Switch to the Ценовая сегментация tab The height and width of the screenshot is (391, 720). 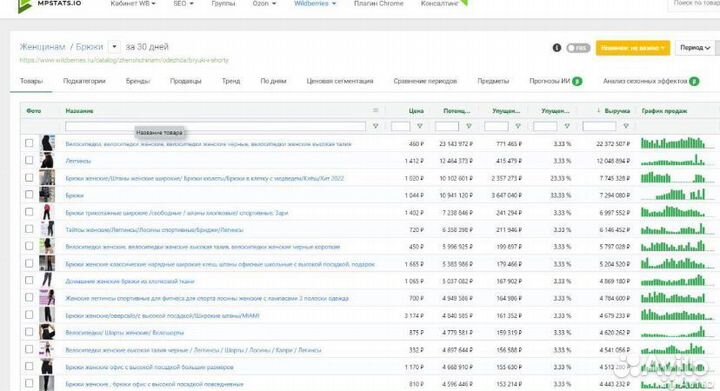click(x=340, y=81)
